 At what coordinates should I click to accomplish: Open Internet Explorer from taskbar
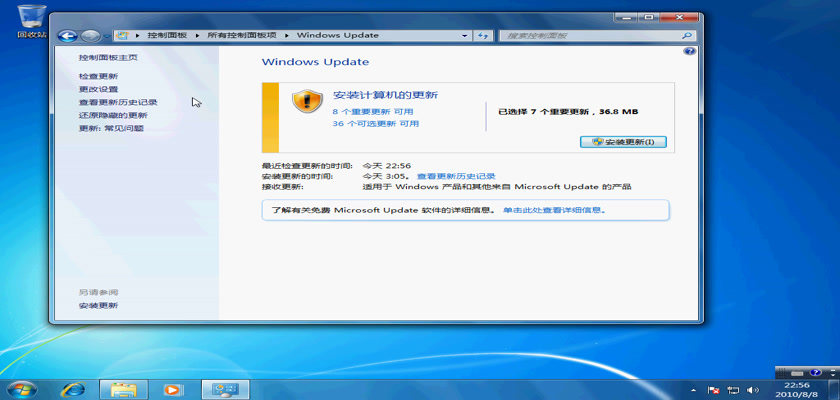click(x=73, y=388)
